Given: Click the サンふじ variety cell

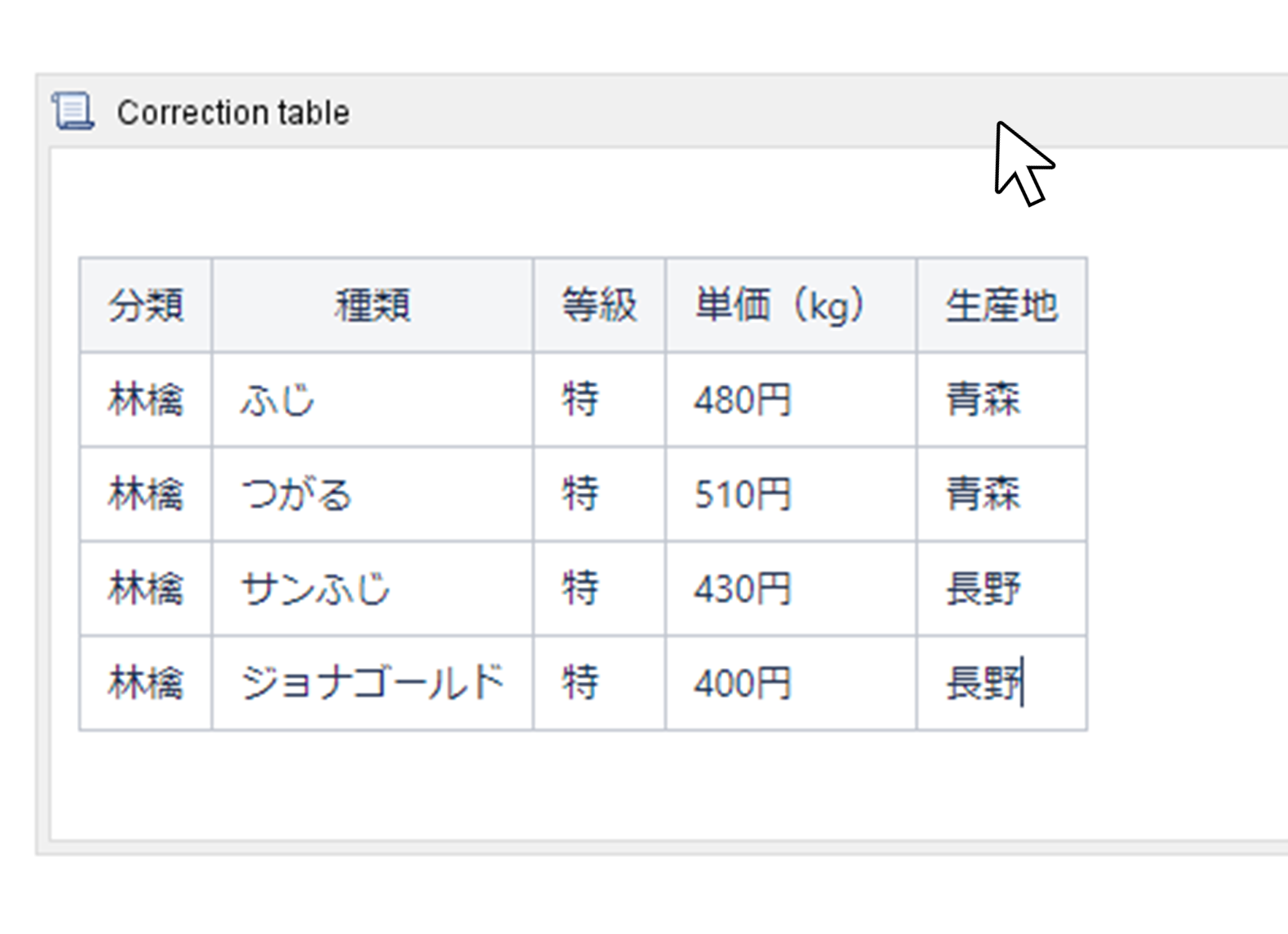Looking at the screenshot, I should (x=373, y=589).
